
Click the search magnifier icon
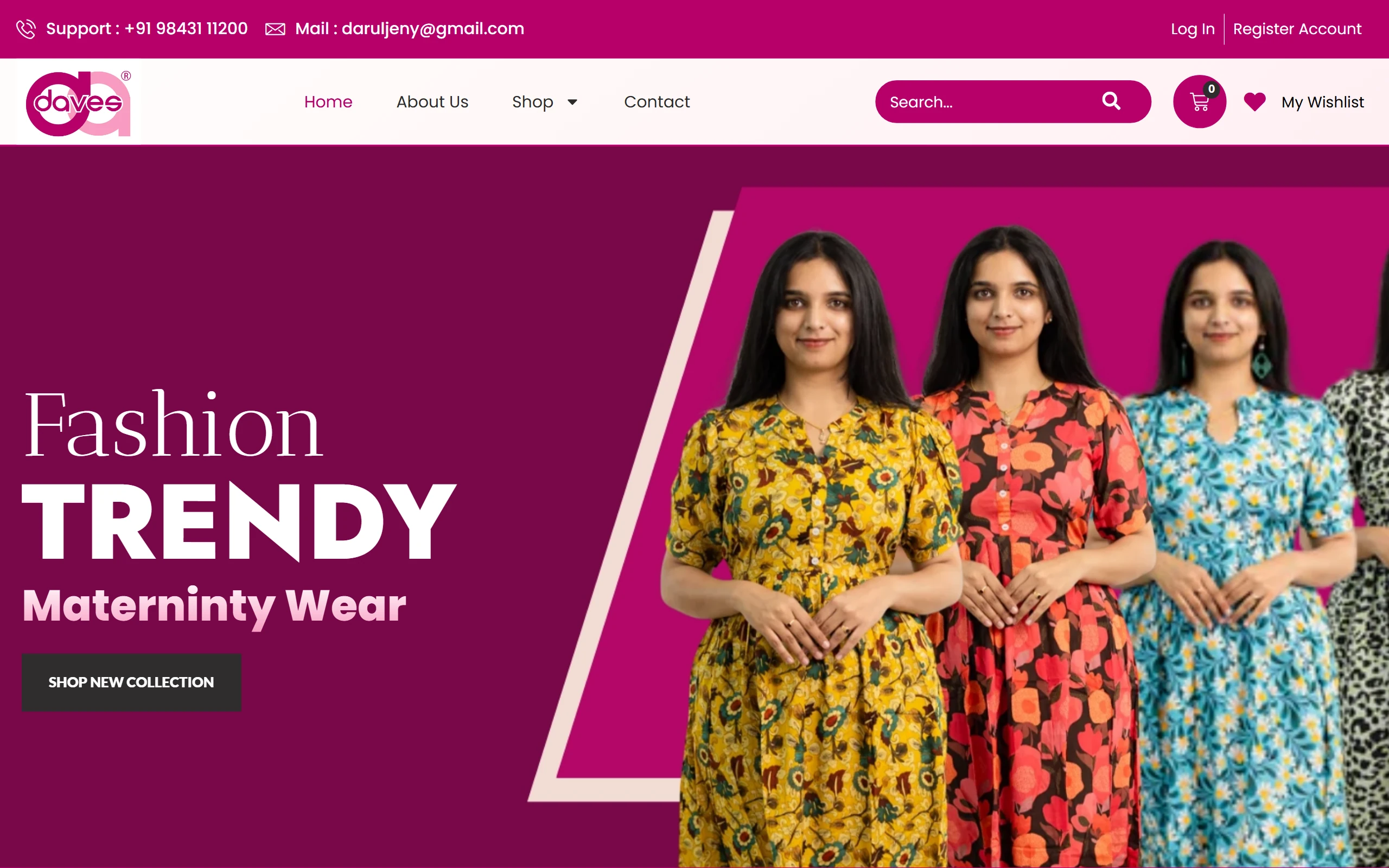click(x=1111, y=101)
